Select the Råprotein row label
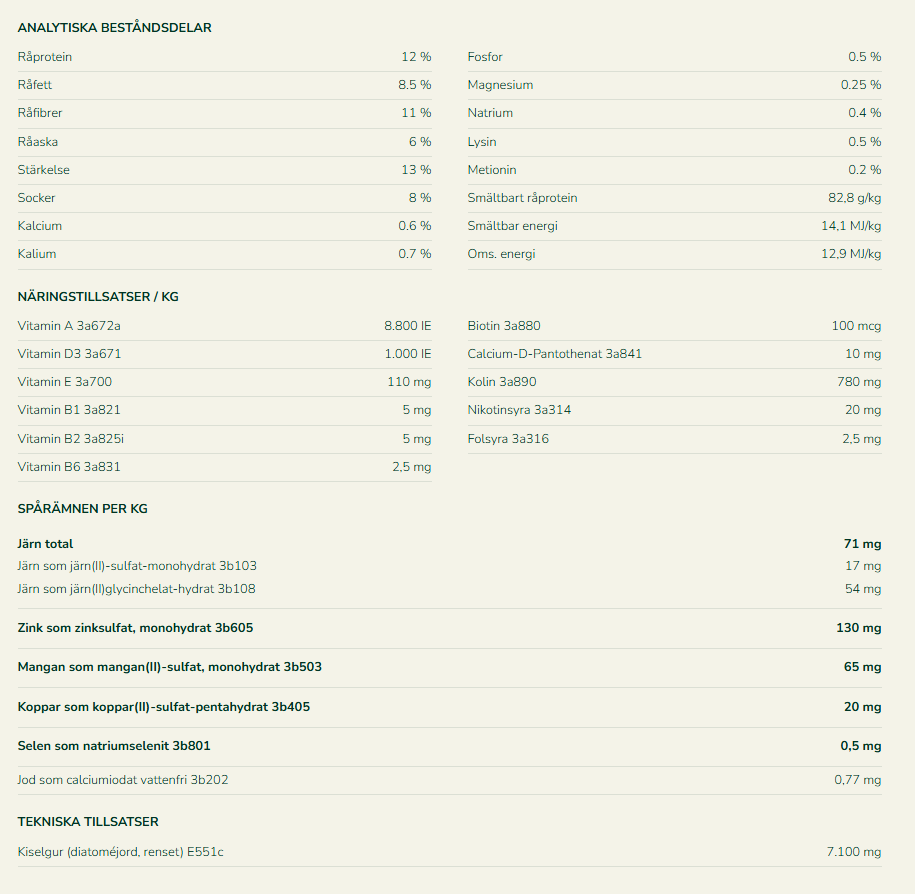Screen dimensions: 915x894 coord(45,57)
